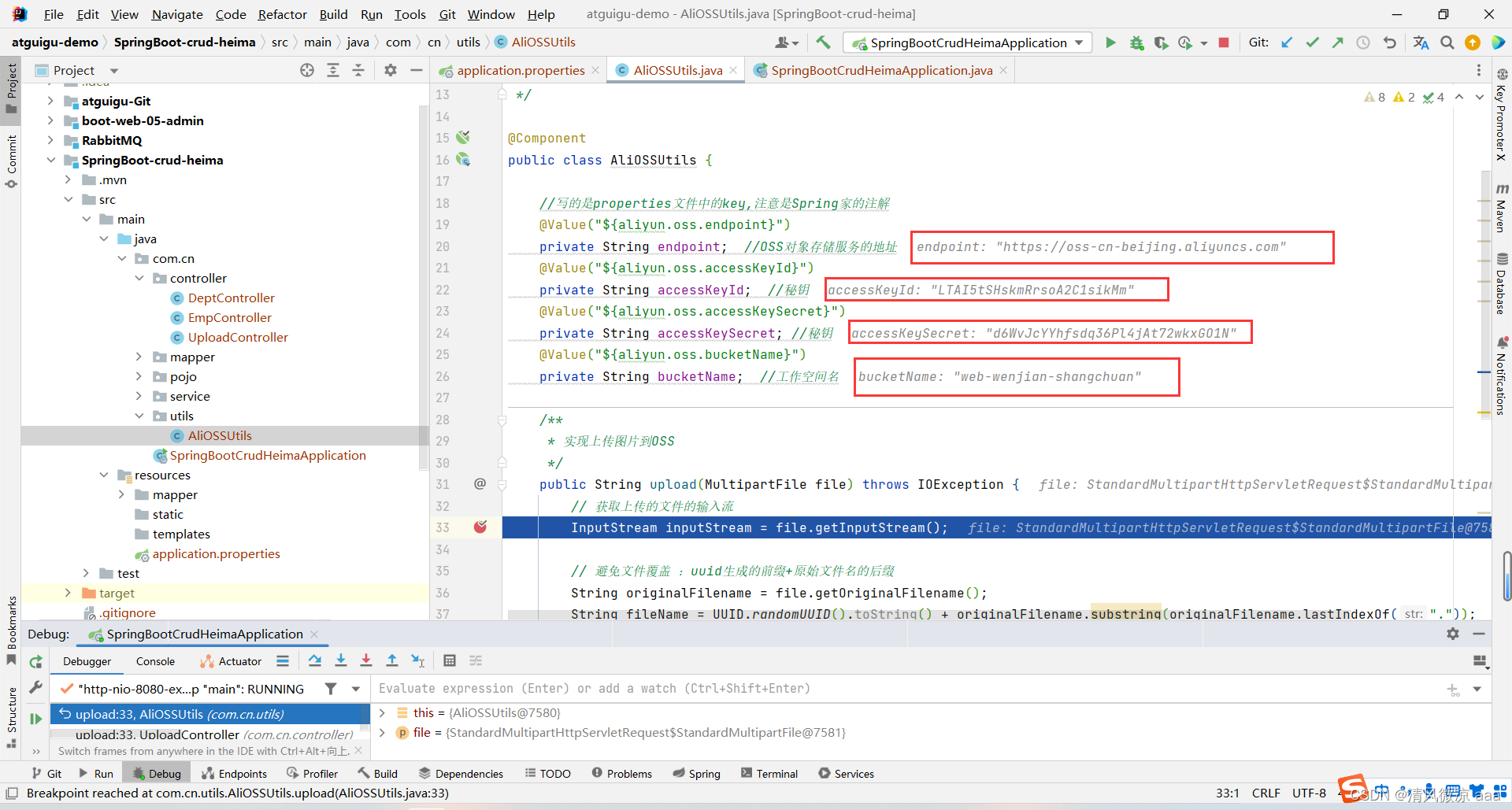Open the Project view dropdown arrow

[x=114, y=71]
